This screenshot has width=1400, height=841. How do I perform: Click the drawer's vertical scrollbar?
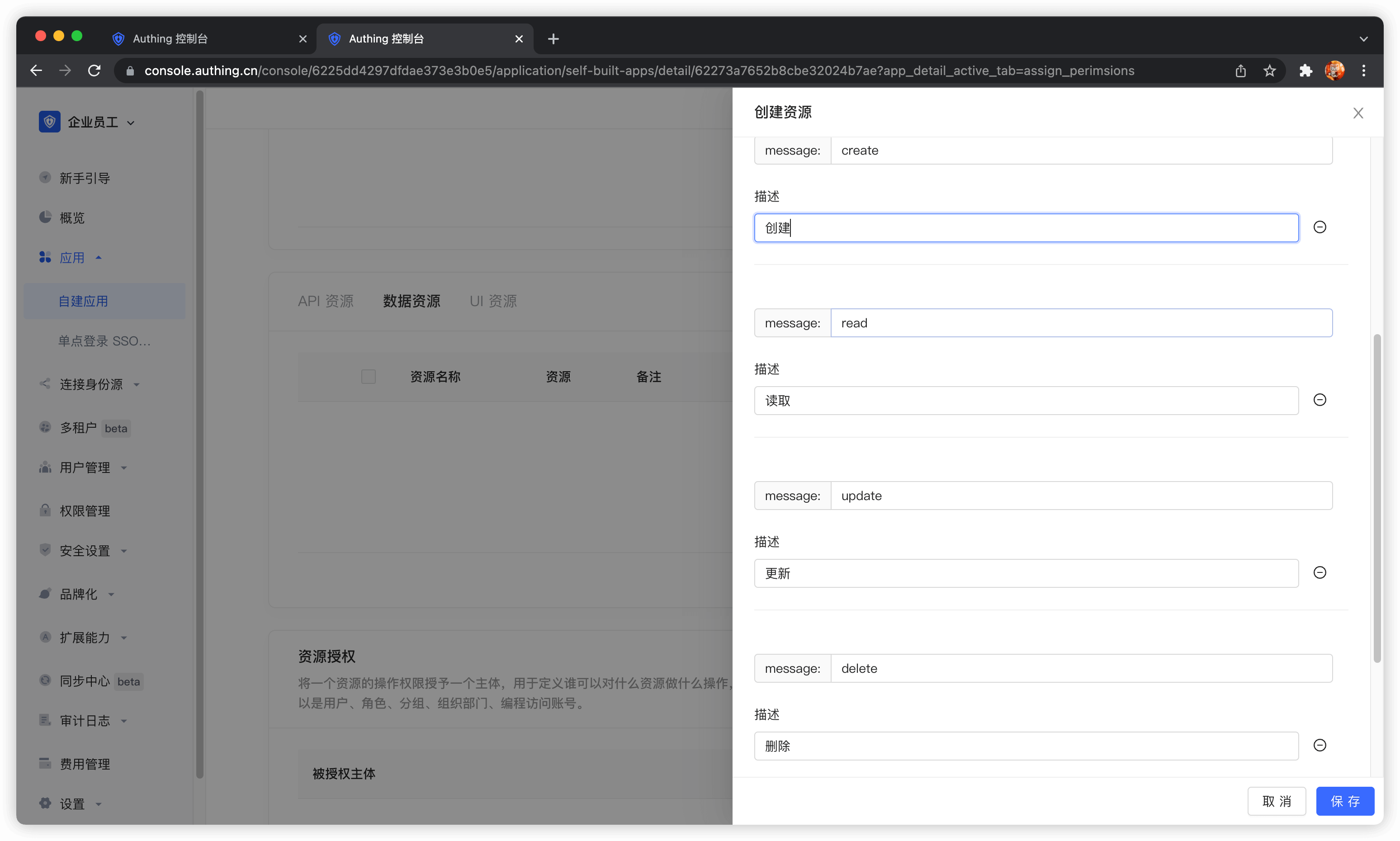coord(1377,499)
